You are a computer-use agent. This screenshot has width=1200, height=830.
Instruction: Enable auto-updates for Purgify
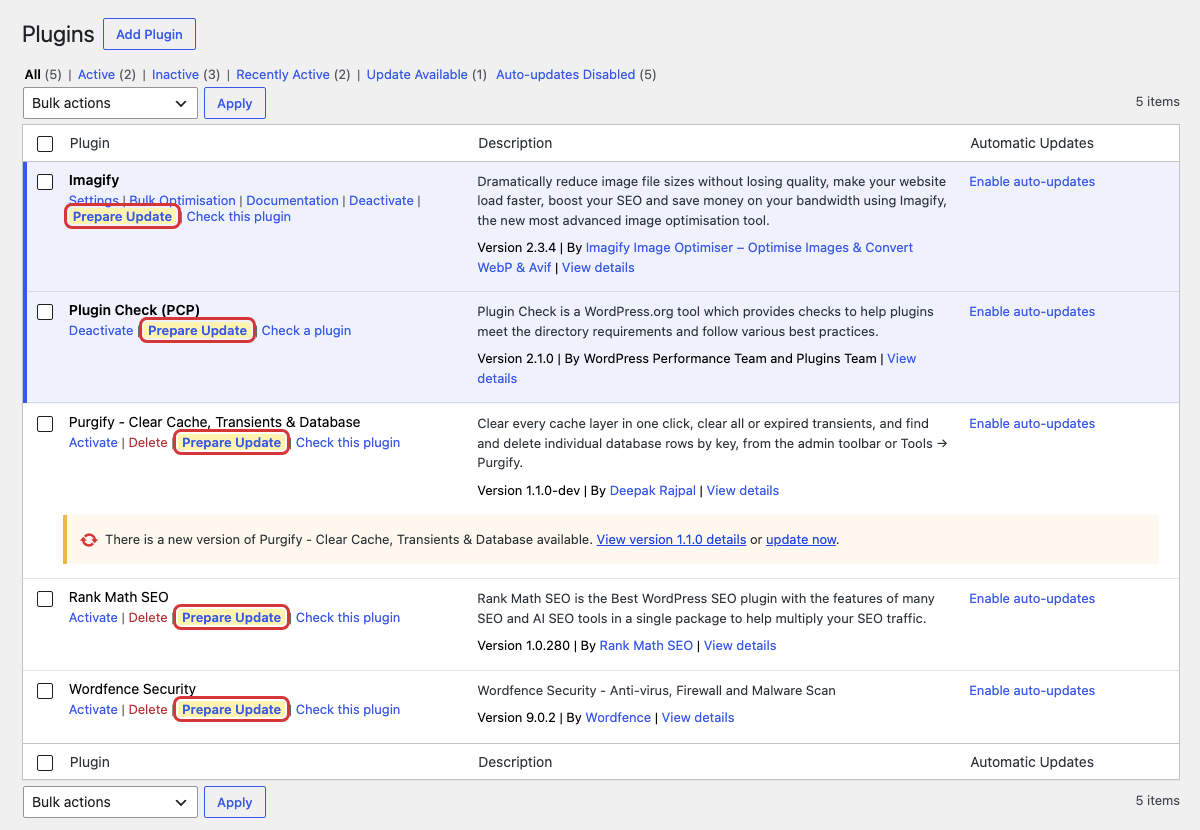click(x=1032, y=424)
